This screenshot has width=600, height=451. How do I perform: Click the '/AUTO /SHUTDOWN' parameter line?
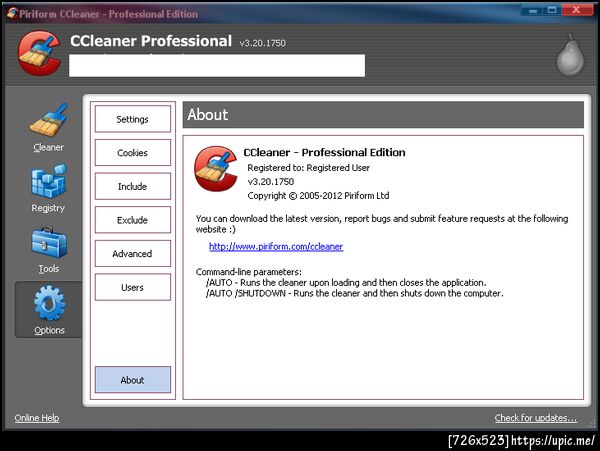tap(354, 293)
